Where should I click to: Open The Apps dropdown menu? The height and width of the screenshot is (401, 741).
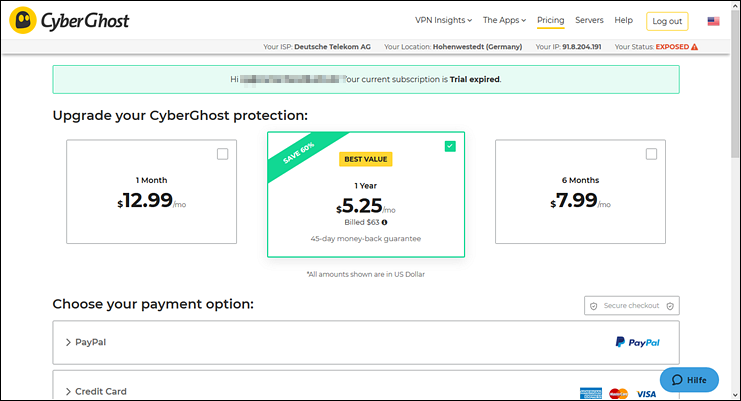tap(504, 20)
